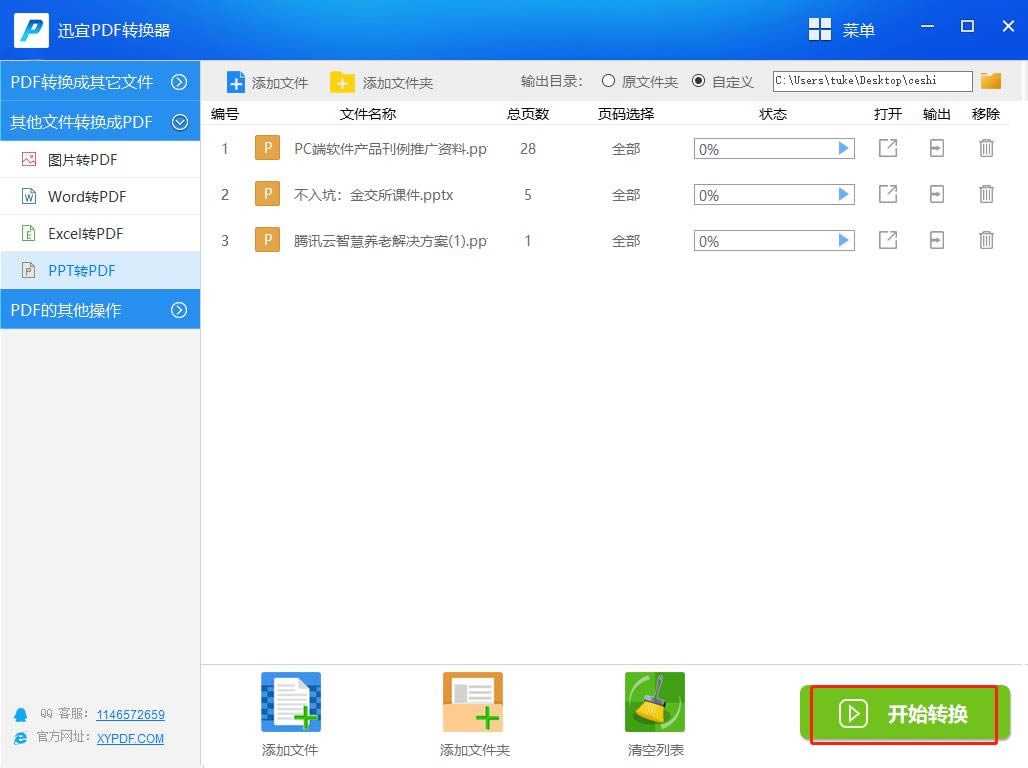Click the blue plus add-file icon in top toolbar
1028x768 pixels.
(235, 83)
